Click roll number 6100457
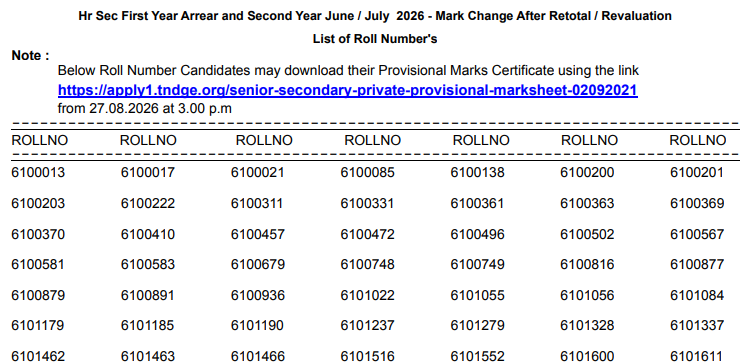This screenshot has height=364, width=754. [258, 234]
